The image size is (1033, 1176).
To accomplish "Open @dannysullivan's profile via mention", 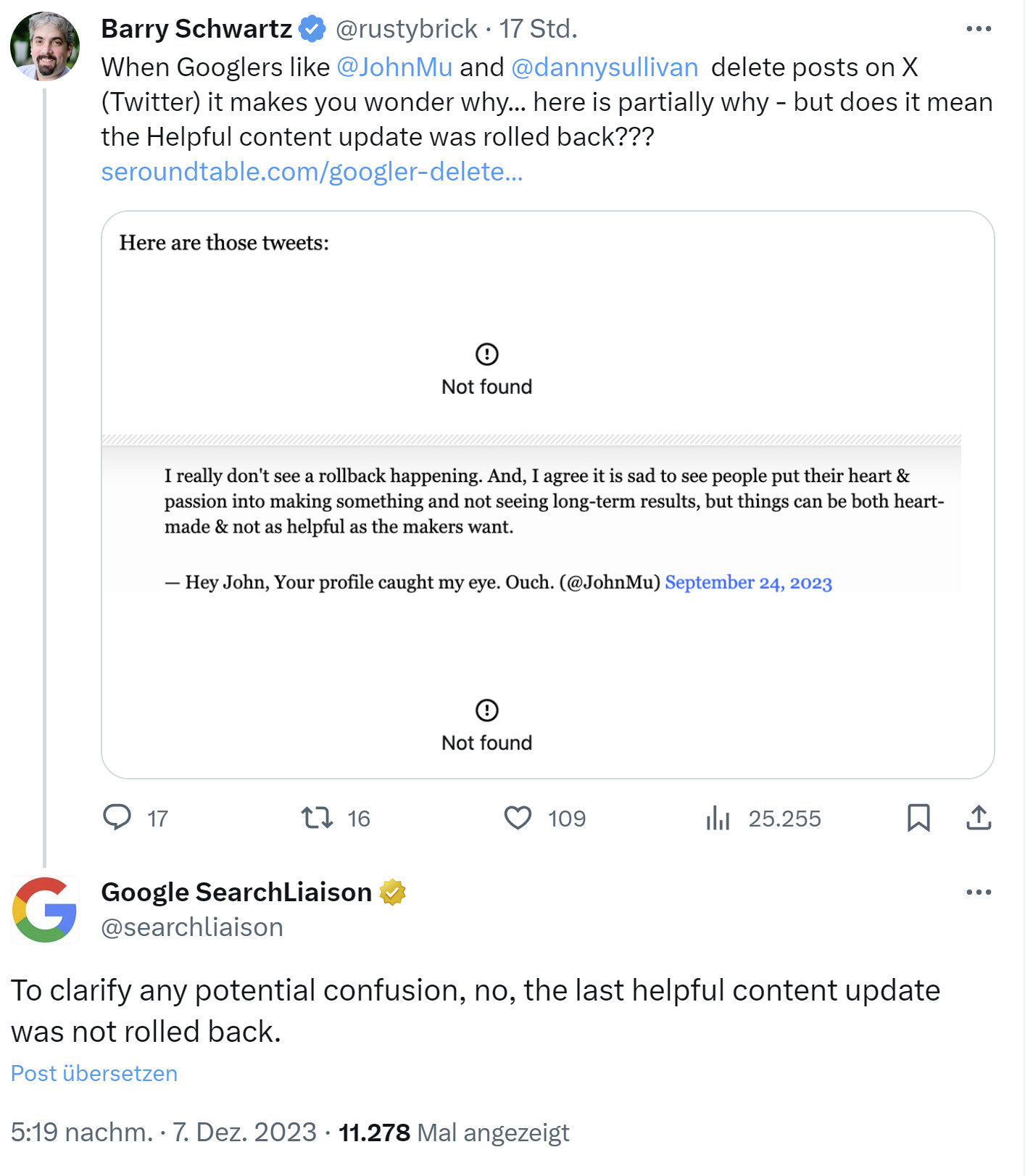I will [605, 67].
